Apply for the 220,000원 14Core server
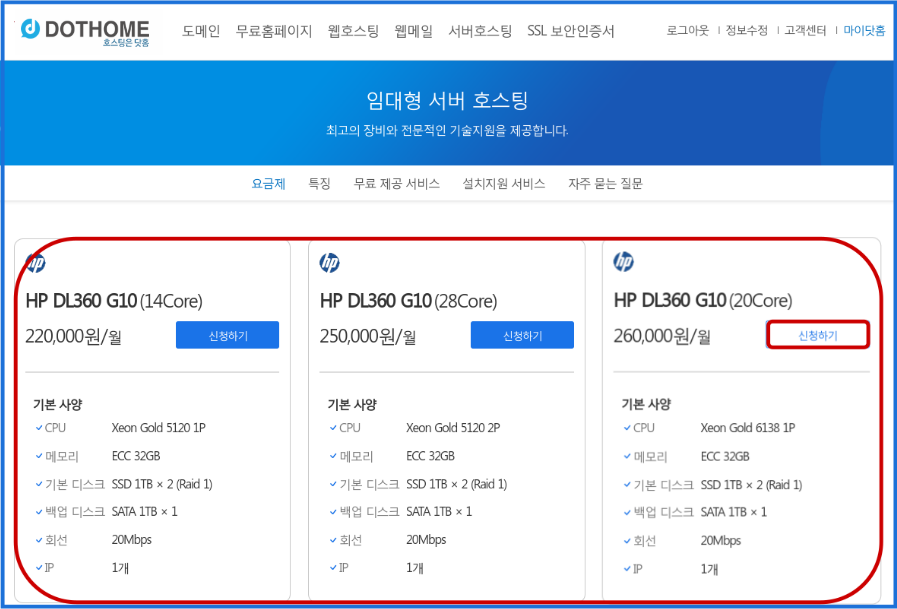Screen dimensions: 897x609 click(x=227, y=335)
